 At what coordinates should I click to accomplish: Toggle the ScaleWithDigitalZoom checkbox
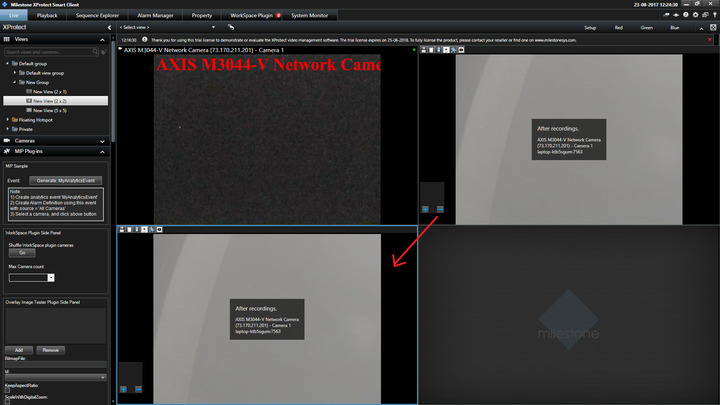pos(7,402)
